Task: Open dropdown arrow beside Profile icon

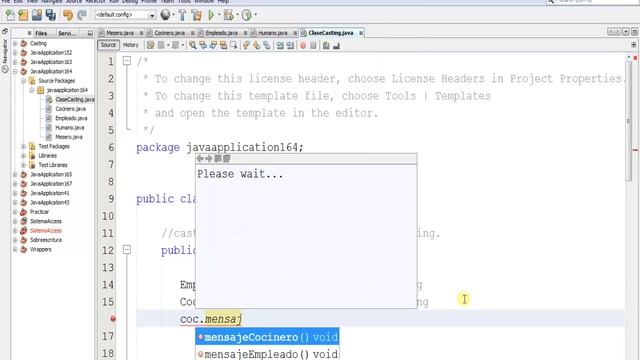Action: pyautogui.click(x=256, y=15)
